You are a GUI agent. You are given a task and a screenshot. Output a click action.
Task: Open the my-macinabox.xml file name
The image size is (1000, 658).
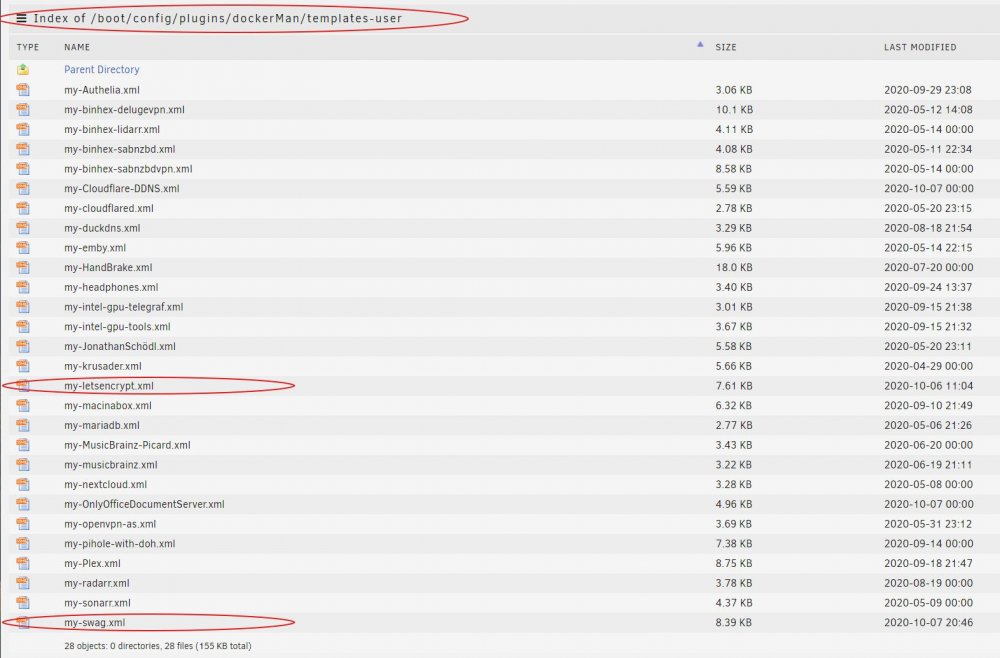pos(108,406)
